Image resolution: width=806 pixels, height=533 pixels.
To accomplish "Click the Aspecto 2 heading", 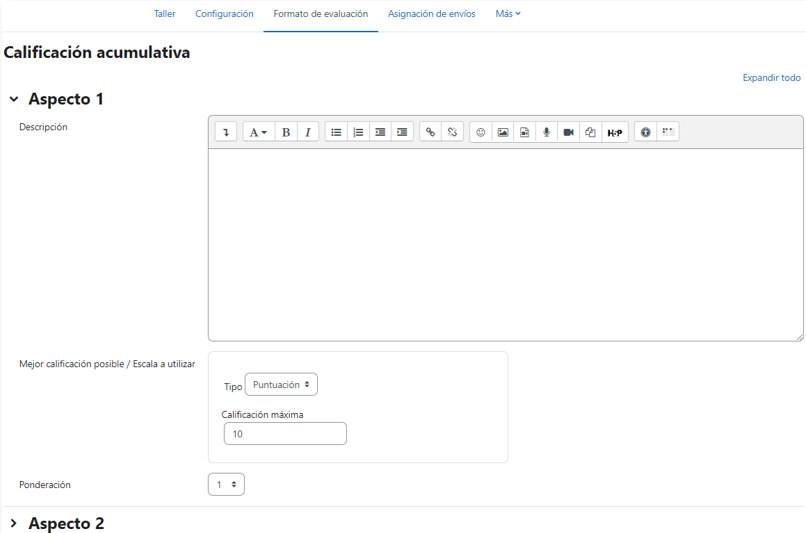I will [x=66, y=523].
